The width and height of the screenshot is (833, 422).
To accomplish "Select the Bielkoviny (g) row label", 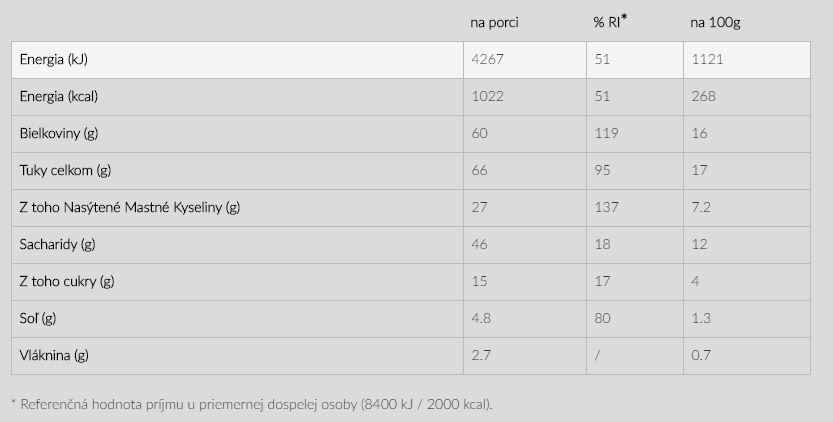I will pos(59,134).
